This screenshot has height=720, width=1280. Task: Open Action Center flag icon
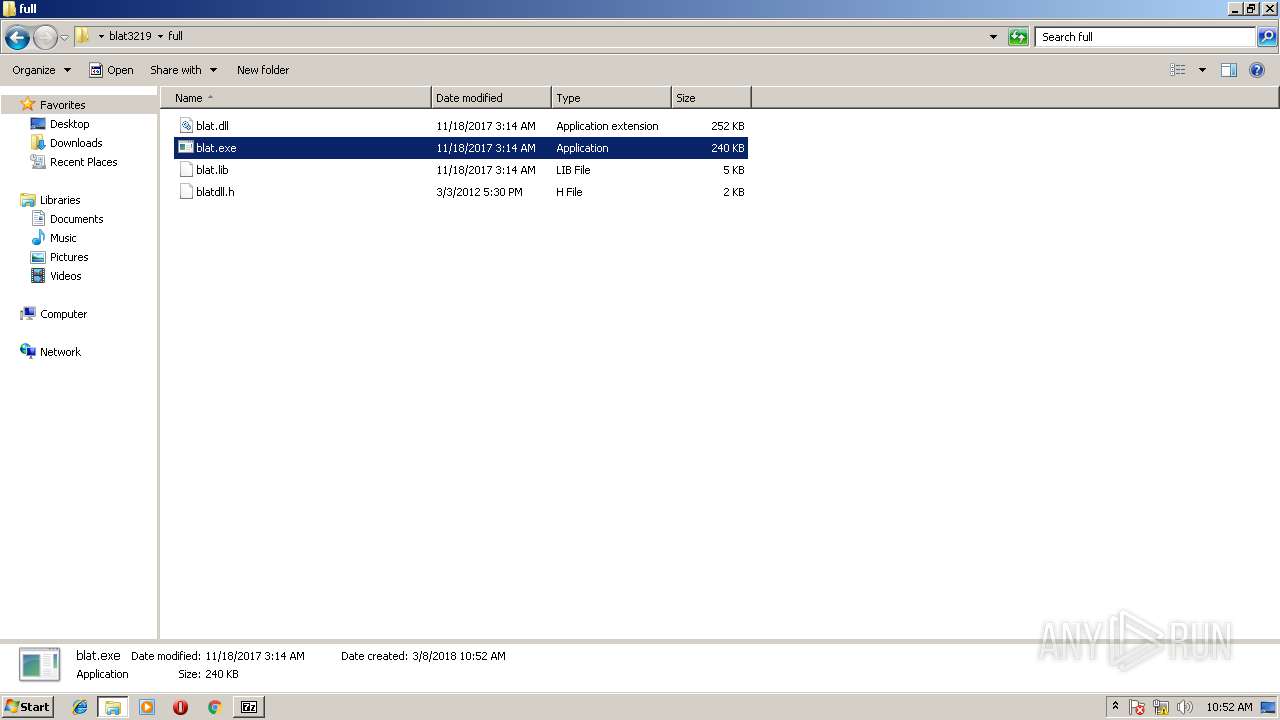1137,707
